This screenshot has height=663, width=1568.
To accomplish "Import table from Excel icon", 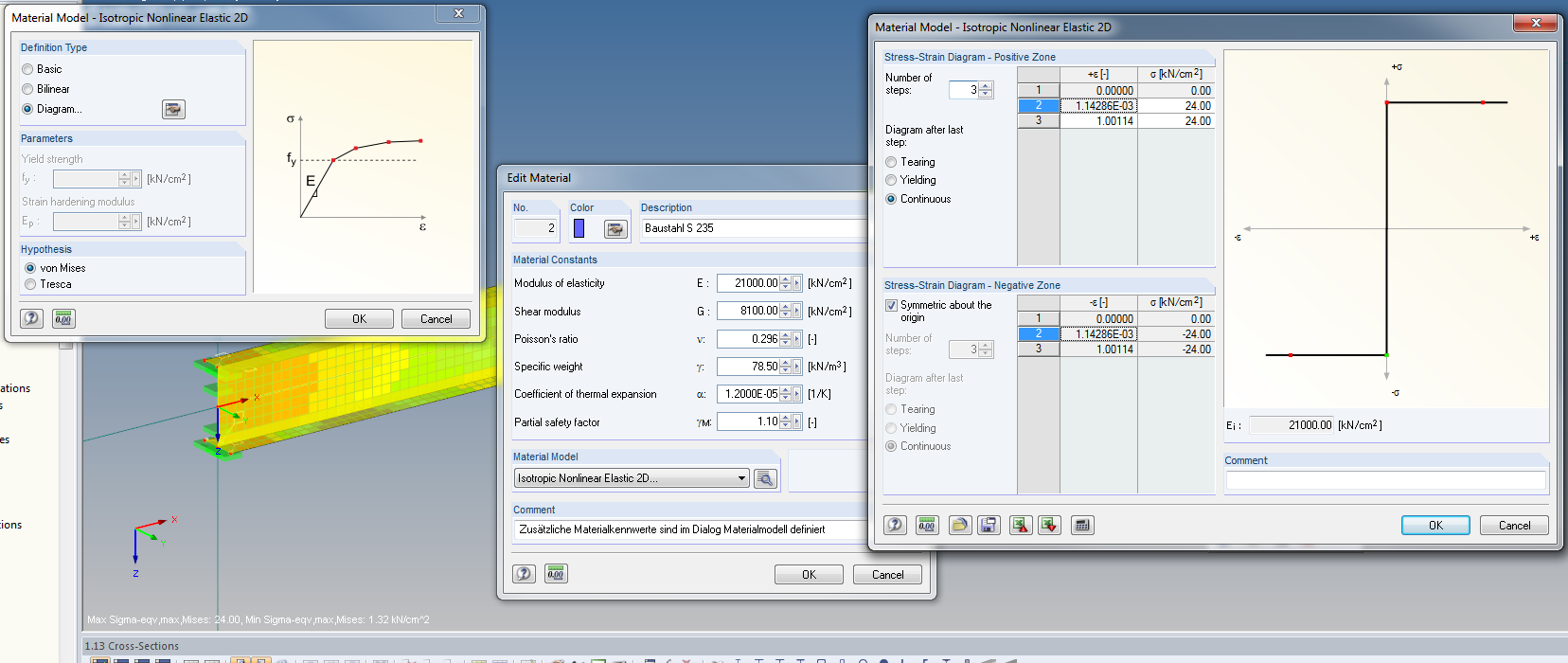I will point(1050,525).
